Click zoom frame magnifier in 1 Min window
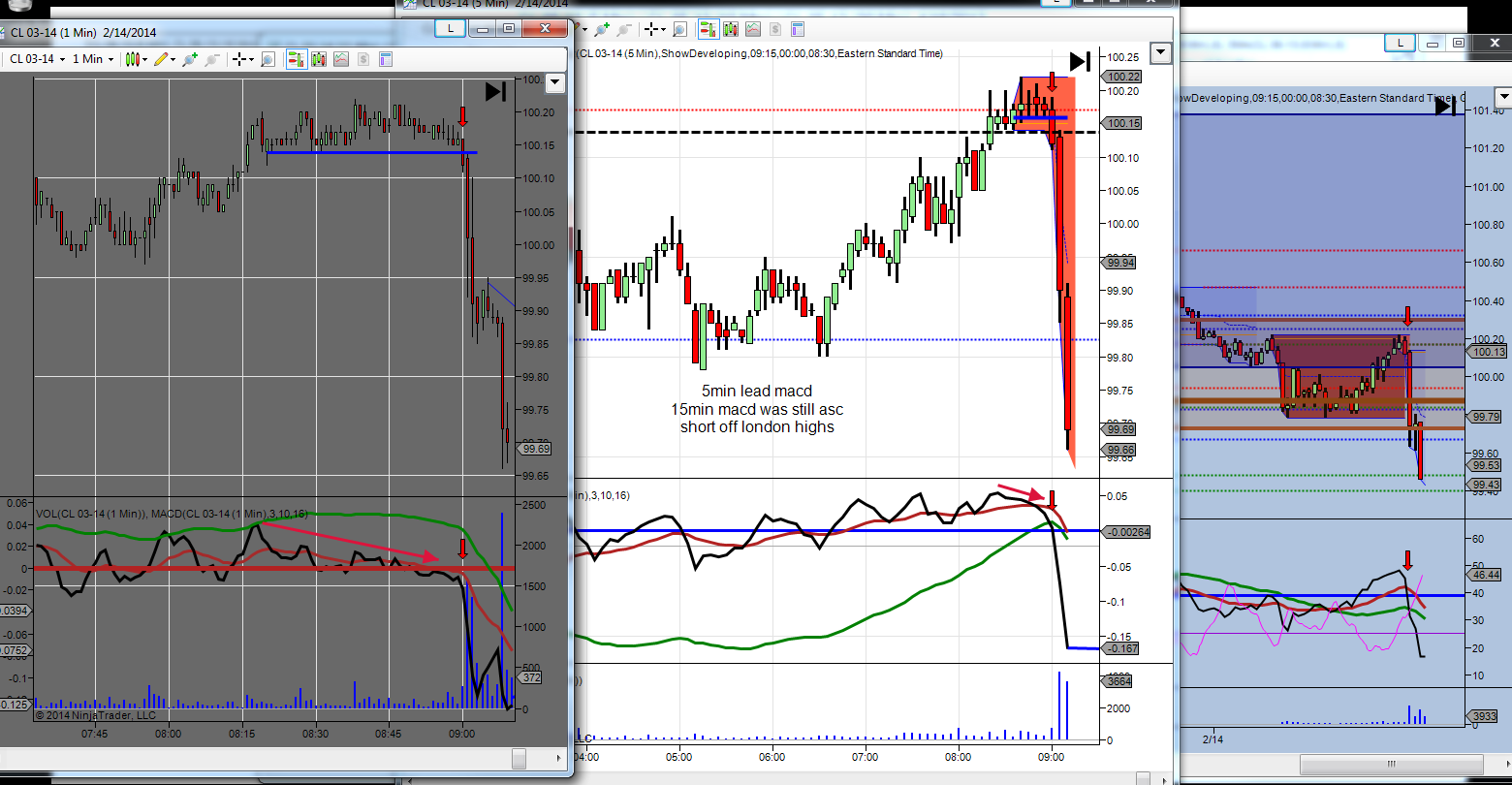This screenshot has height=785, width=1512. pos(267,59)
